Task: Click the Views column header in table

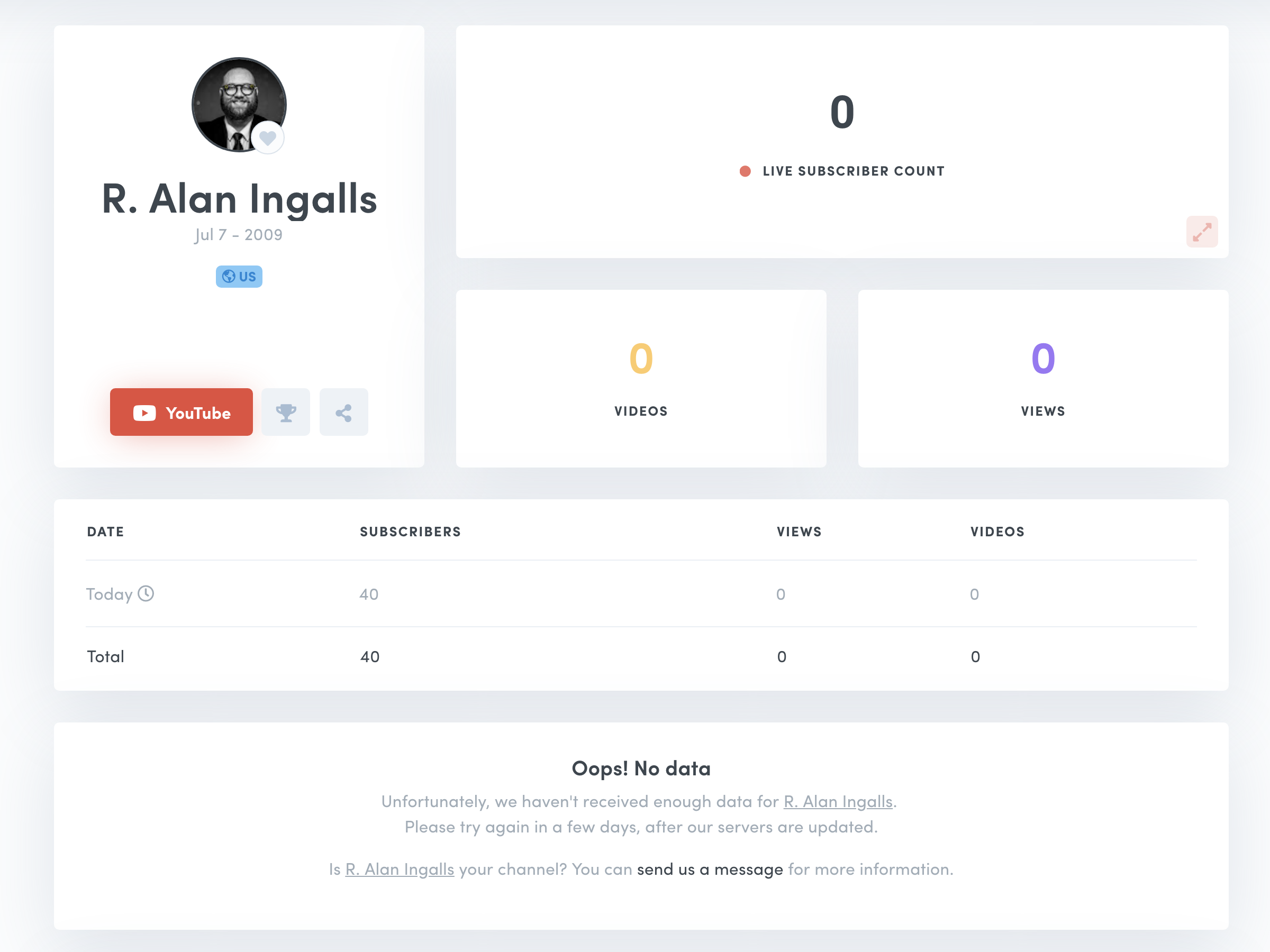Action: click(799, 532)
